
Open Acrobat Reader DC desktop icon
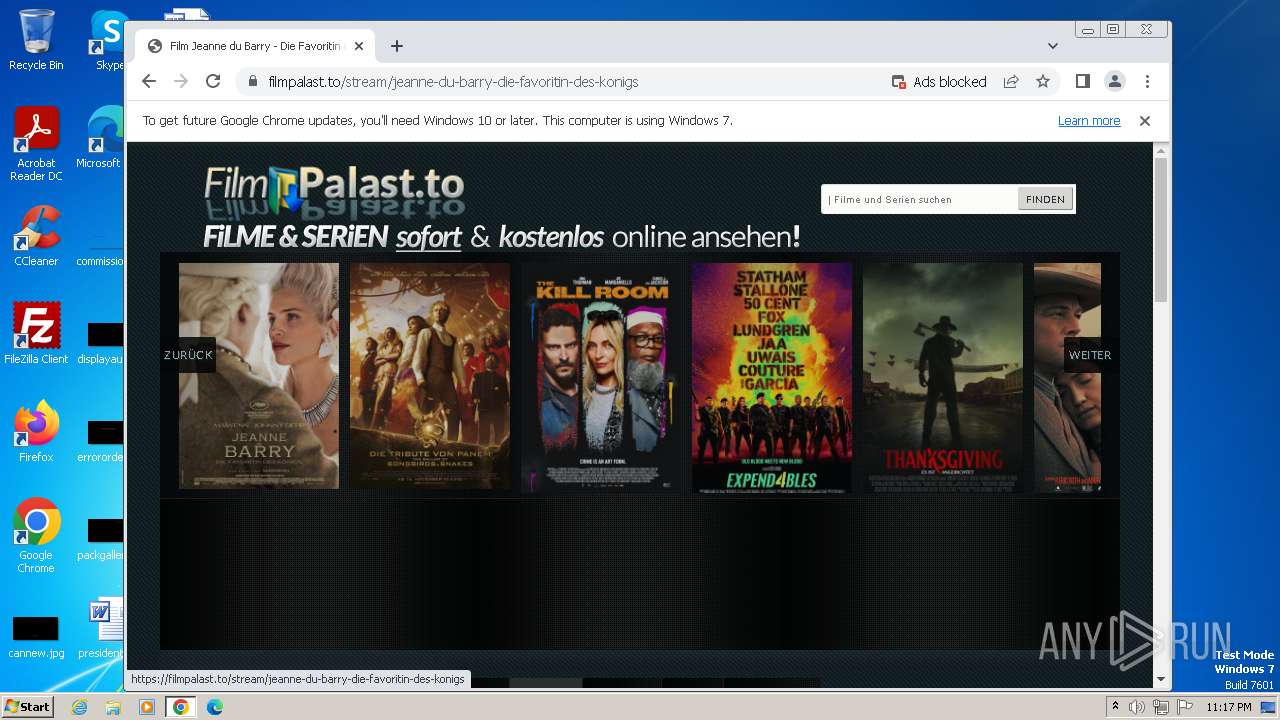[36, 145]
